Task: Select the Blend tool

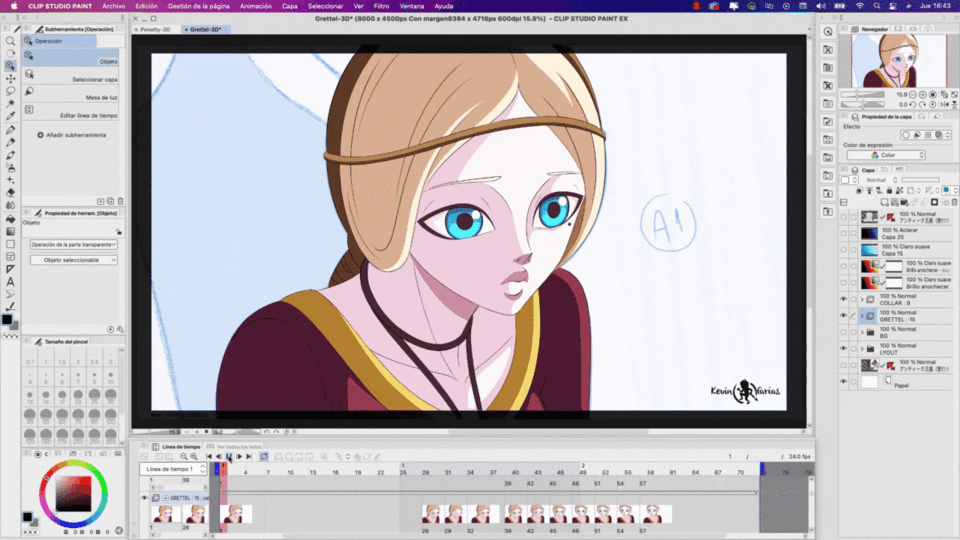Action: (x=10, y=206)
